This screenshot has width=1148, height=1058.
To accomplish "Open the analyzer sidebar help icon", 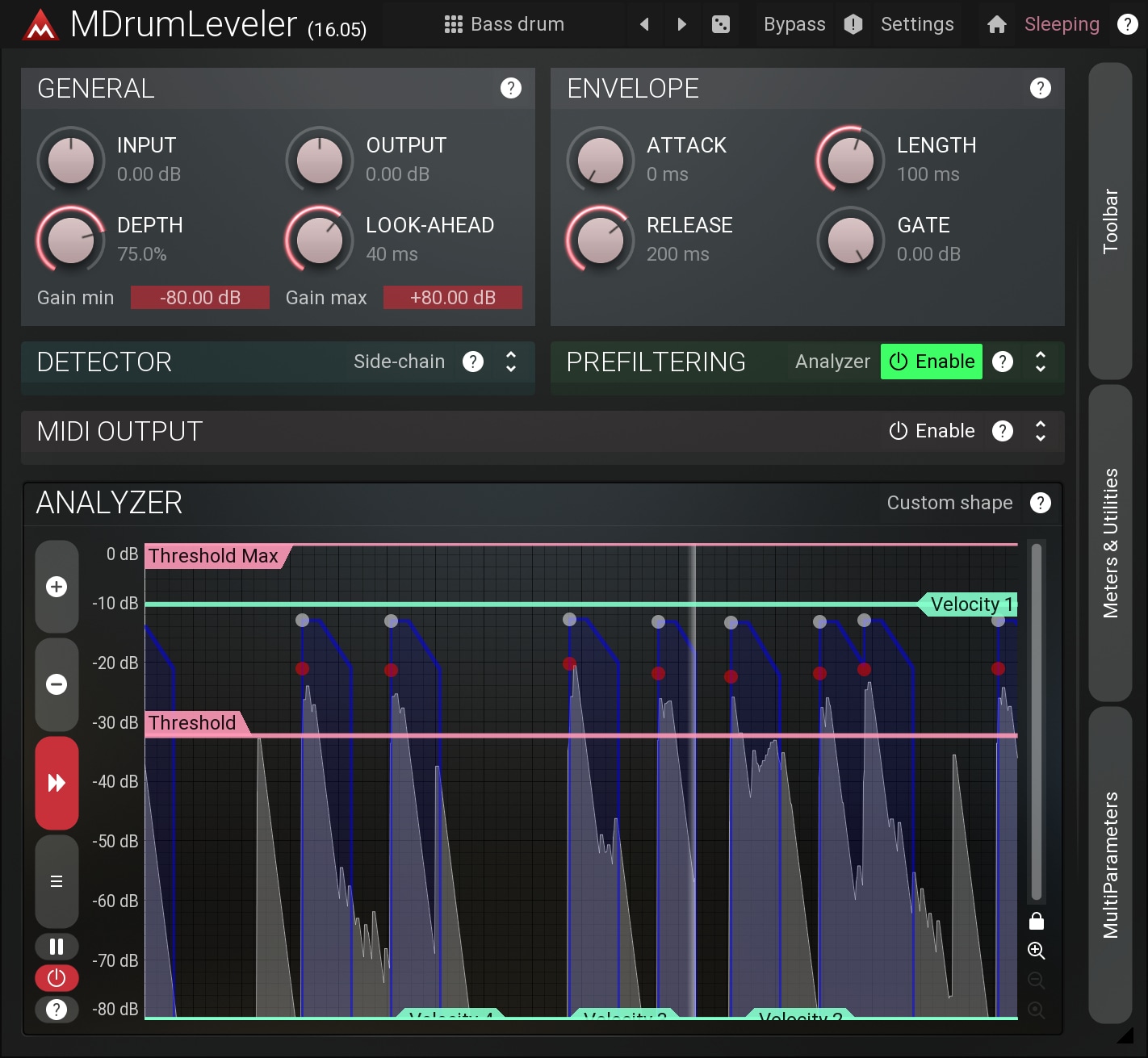I will point(57,1009).
